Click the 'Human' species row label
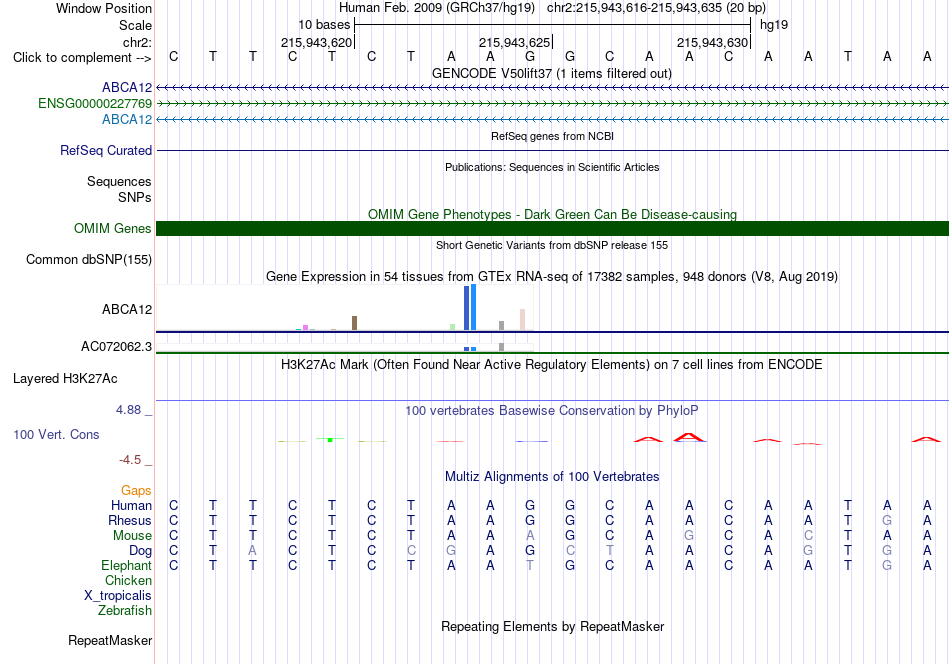Image resolution: width=950 pixels, height=664 pixels. [131, 505]
